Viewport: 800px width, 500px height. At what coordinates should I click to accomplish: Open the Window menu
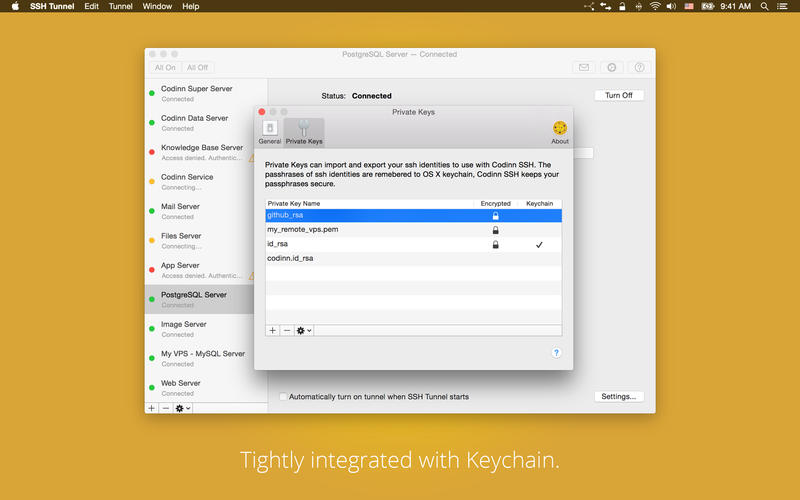click(x=157, y=6)
